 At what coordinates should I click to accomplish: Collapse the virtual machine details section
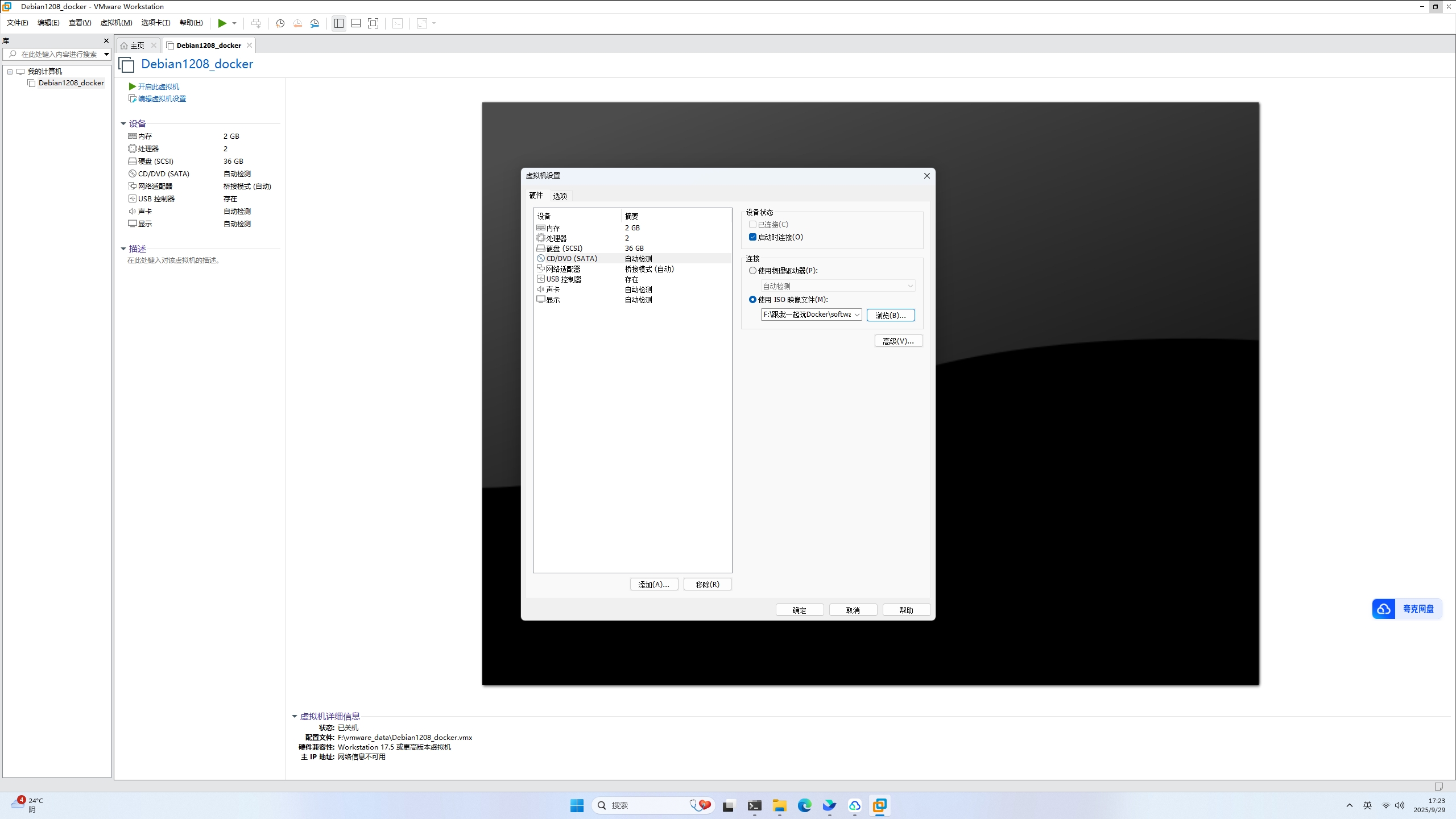(295, 717)
